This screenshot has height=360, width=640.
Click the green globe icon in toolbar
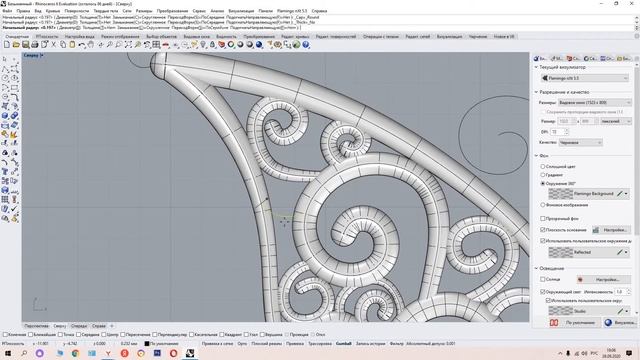pyautogui.click(x=296, y=45)
